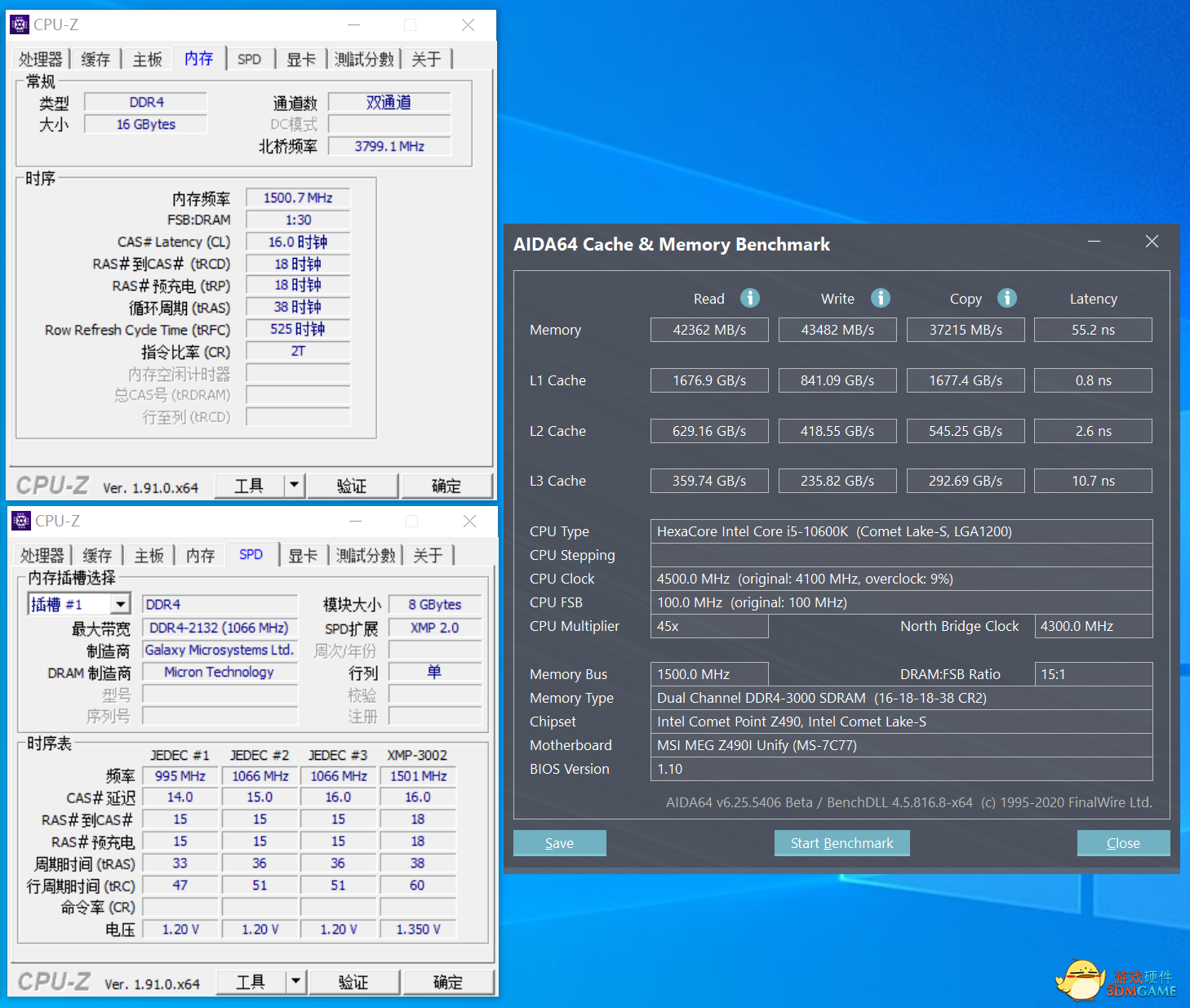
Task: Open 关于 tab in top CPU-Z window
Action: [x=426, y=59]
